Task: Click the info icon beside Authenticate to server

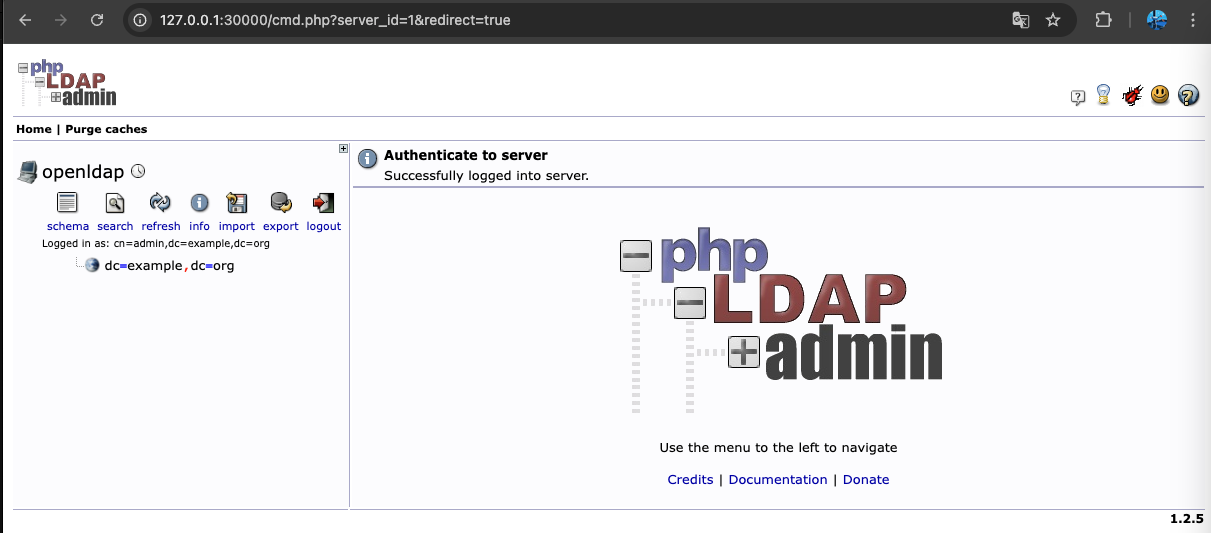Action: [368, 159]
